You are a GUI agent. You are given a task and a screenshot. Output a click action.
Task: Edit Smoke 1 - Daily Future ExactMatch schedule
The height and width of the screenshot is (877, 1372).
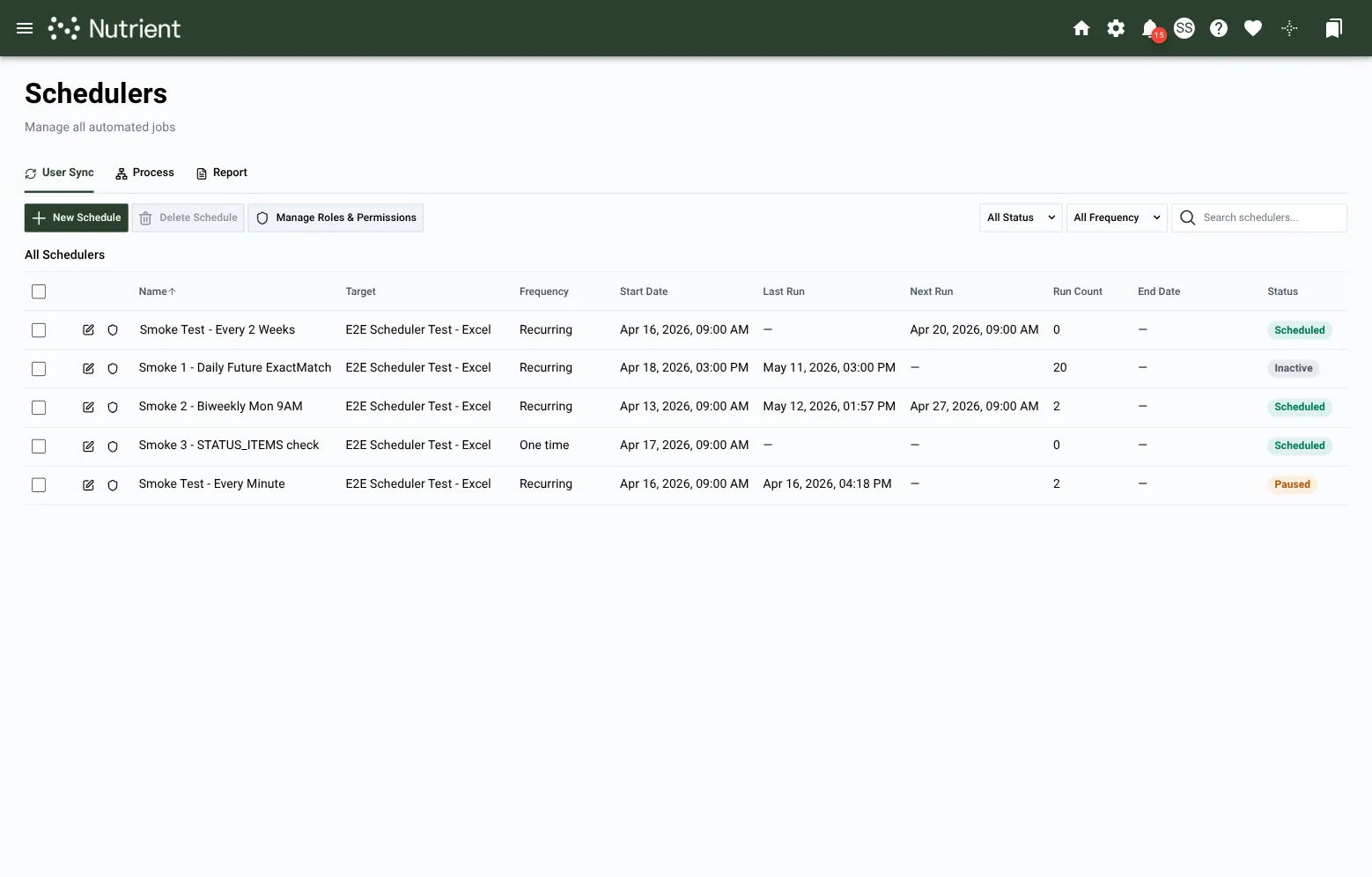(x=88, y=369)
